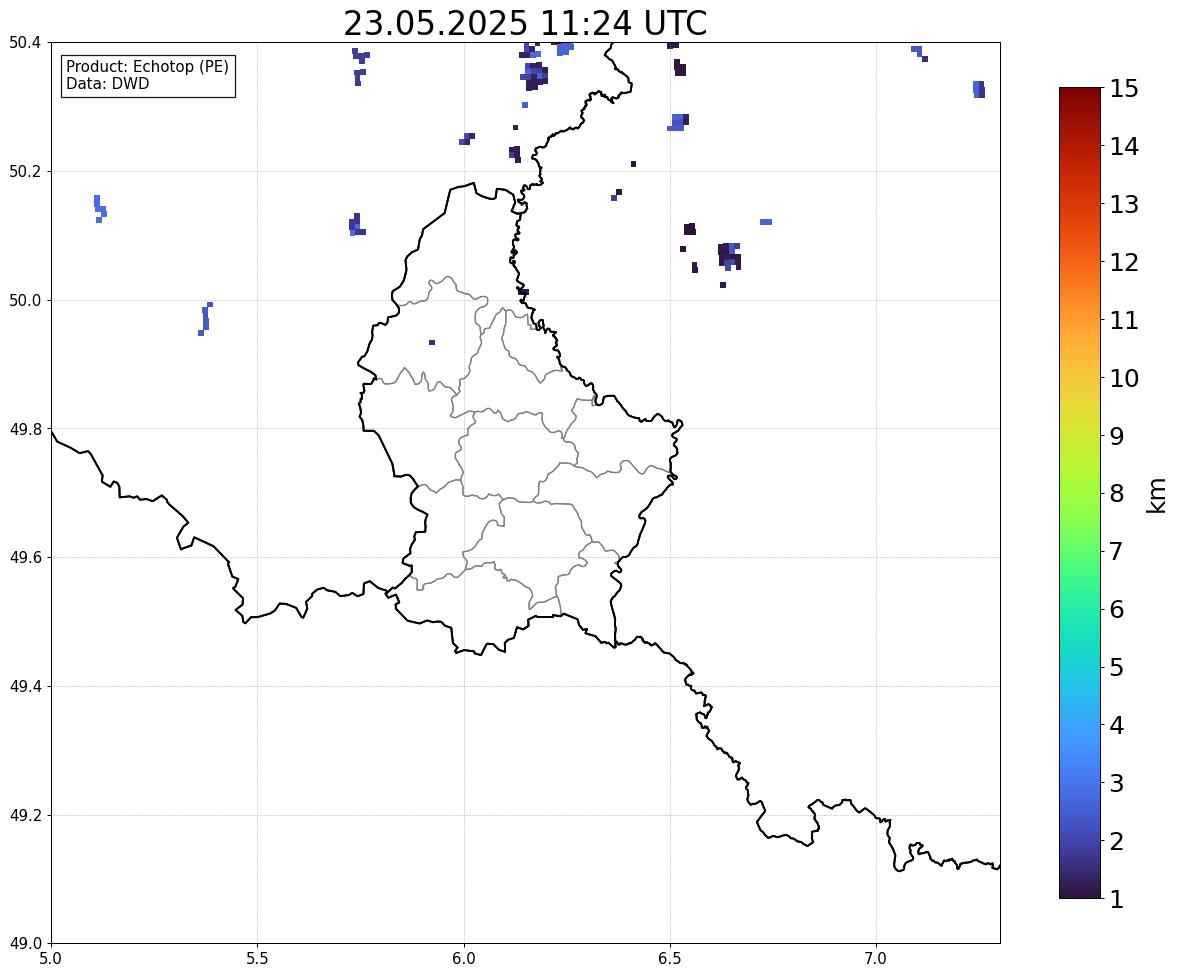Click the colorbar tick label 7
Screen dimensions: 1178x976
point(1116,551)
